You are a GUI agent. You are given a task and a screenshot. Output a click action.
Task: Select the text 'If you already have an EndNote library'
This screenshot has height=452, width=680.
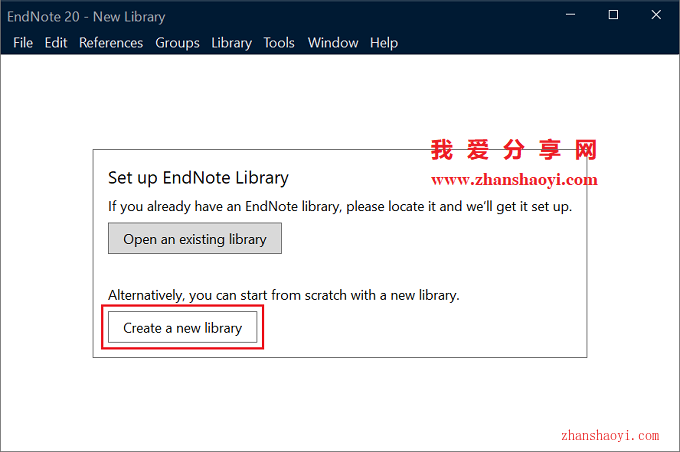coord(225,206)
